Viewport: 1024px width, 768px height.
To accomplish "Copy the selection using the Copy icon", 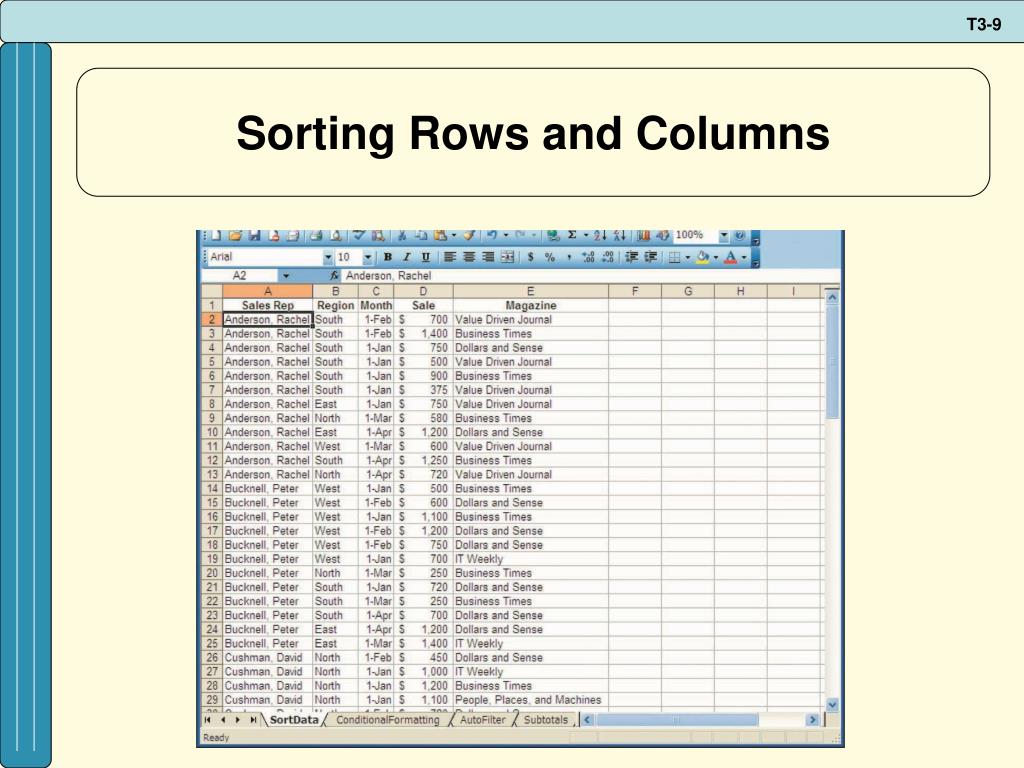I will click(x=421, y=236).
